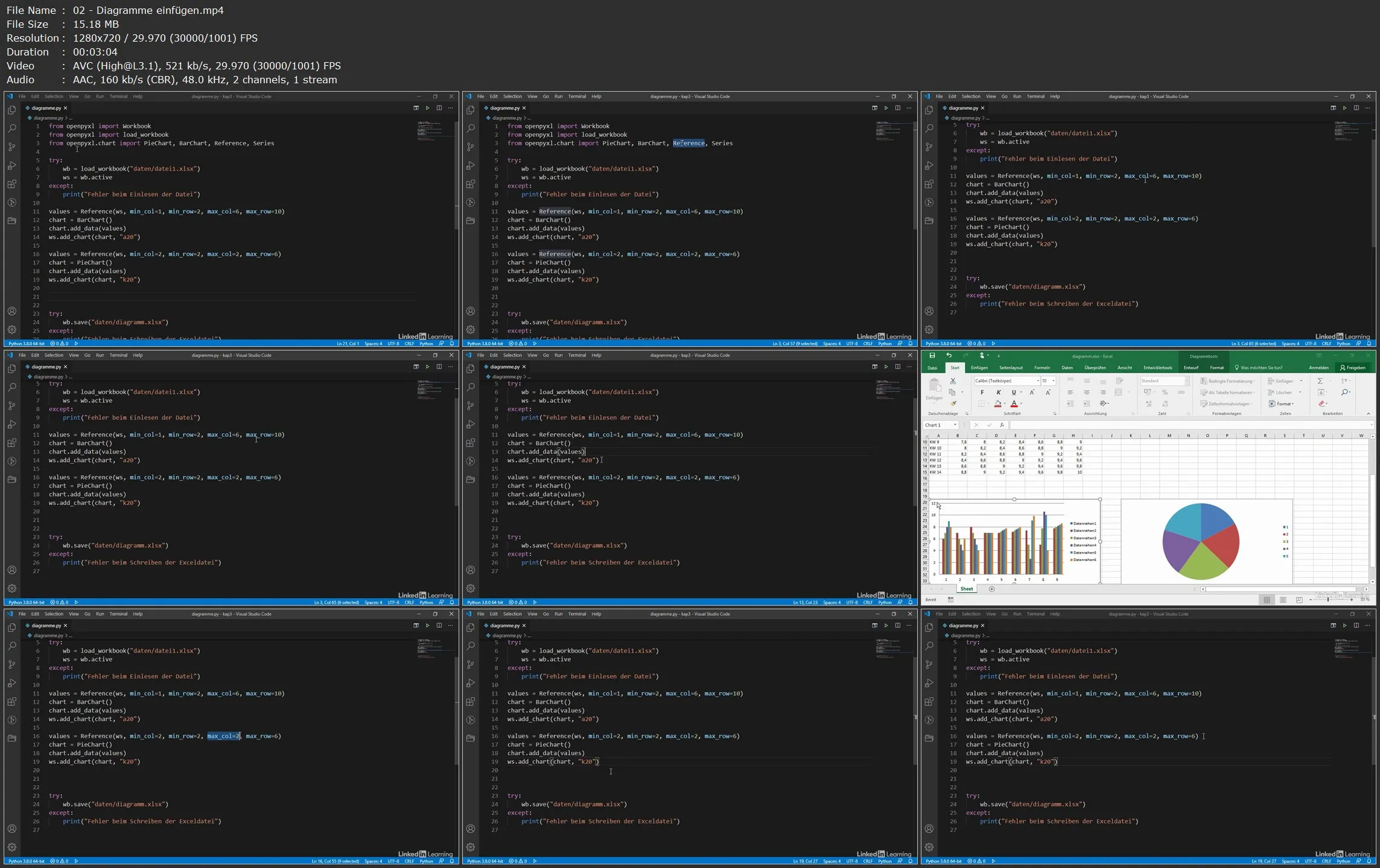The height and width of the screenshot is (868, 1380).
Task: Click the large Einfügen paste button
Action: (x=934, y=390)
